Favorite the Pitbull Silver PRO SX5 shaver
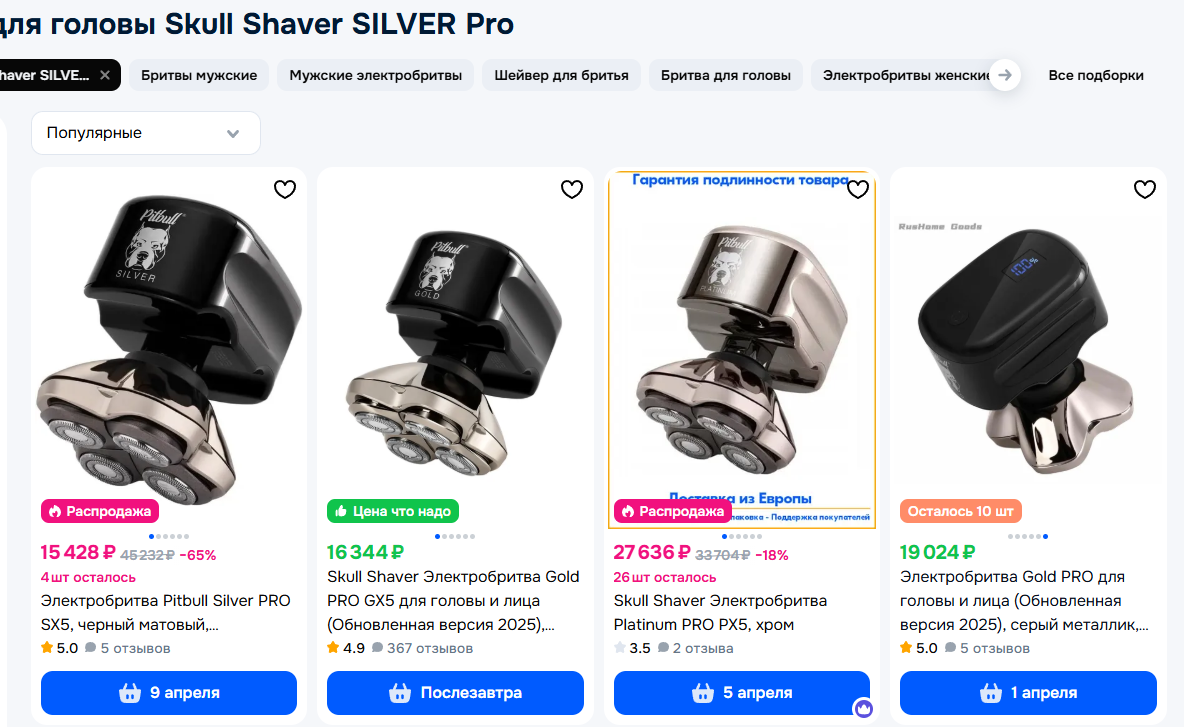The height and width of the screenshot is (727, 1184). 285,189
